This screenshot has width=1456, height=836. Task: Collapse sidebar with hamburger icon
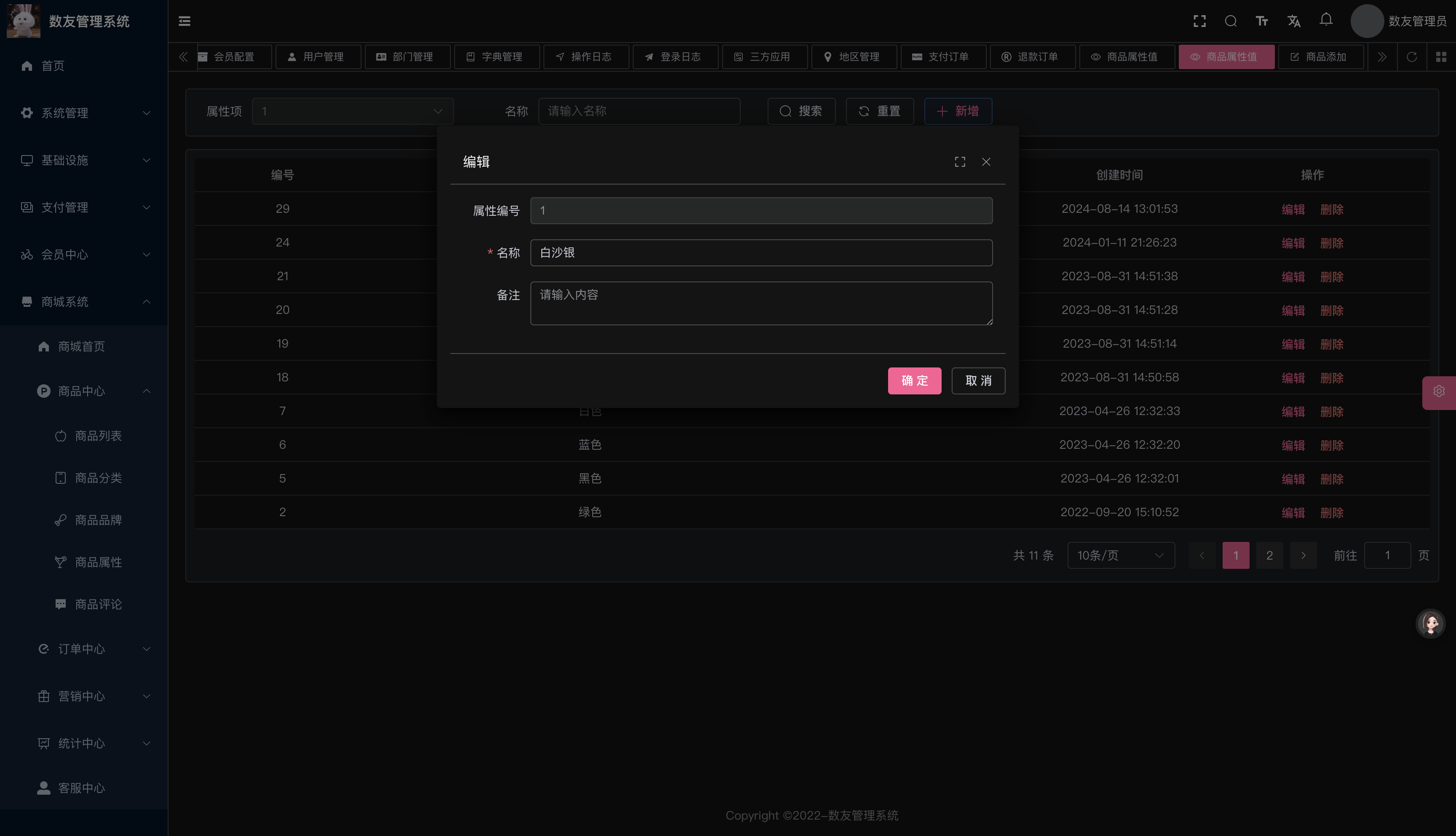(184, 21)
